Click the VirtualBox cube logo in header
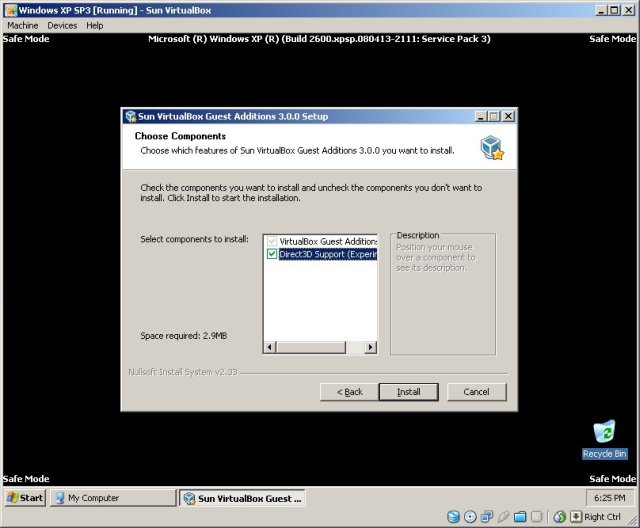Viewport: 640px width, 528px height. pos(492,148)
